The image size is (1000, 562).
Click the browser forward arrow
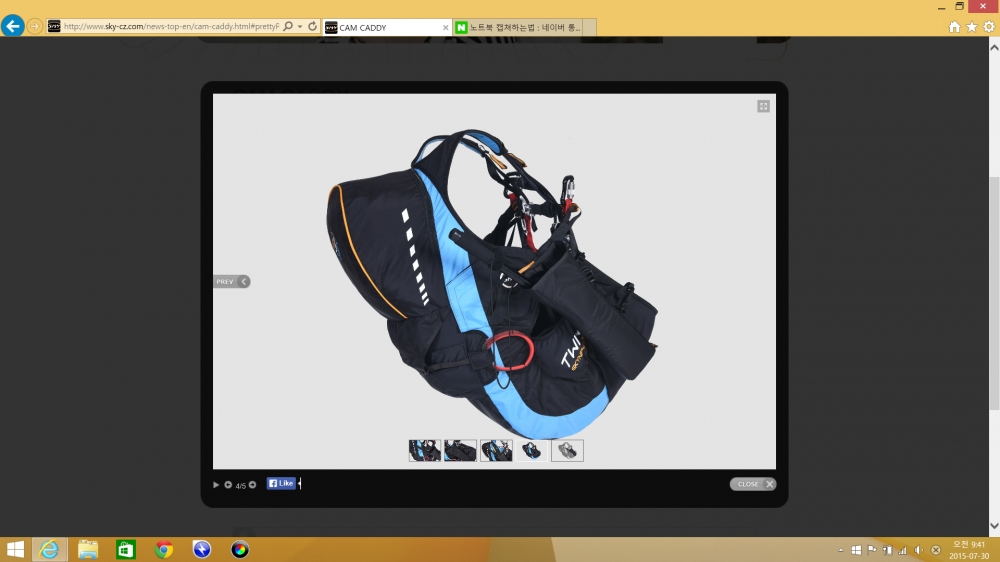point(34,26)
